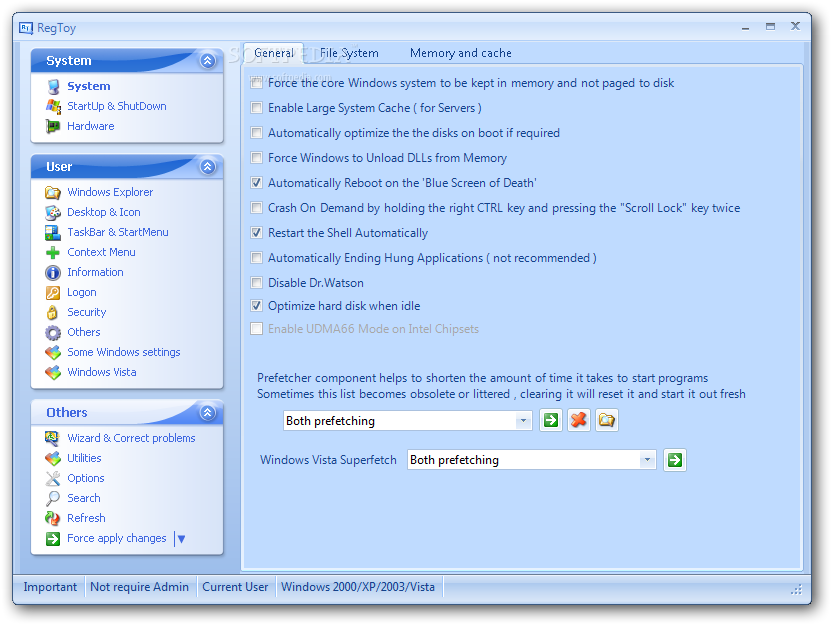
Task: Open prefetch folder button
Action: (x=606, y=421)
